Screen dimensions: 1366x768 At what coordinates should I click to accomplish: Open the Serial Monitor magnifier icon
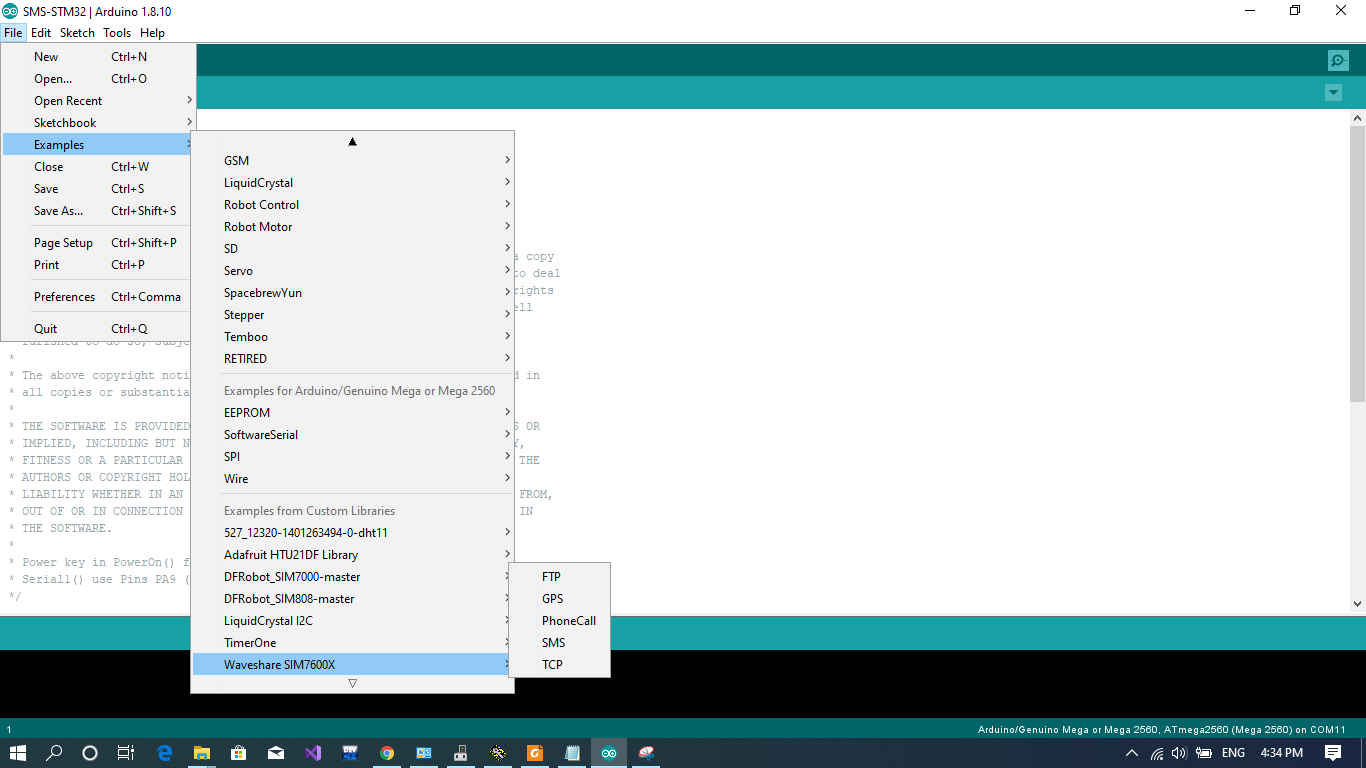click(1338, 61)
